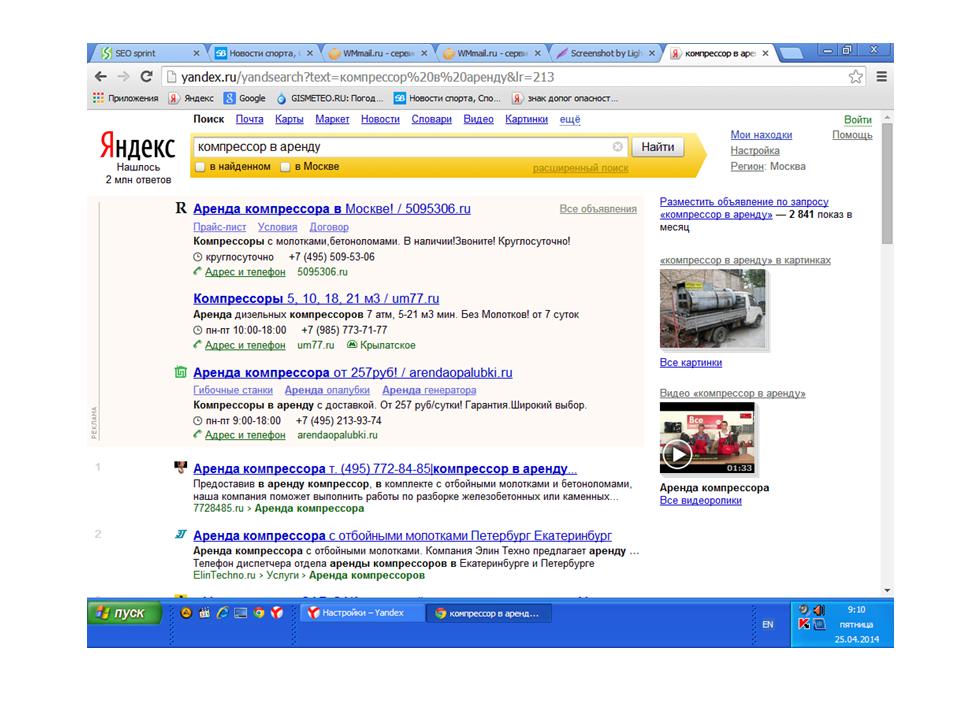Open the Приложения apps bookmark

click(126, 98)
